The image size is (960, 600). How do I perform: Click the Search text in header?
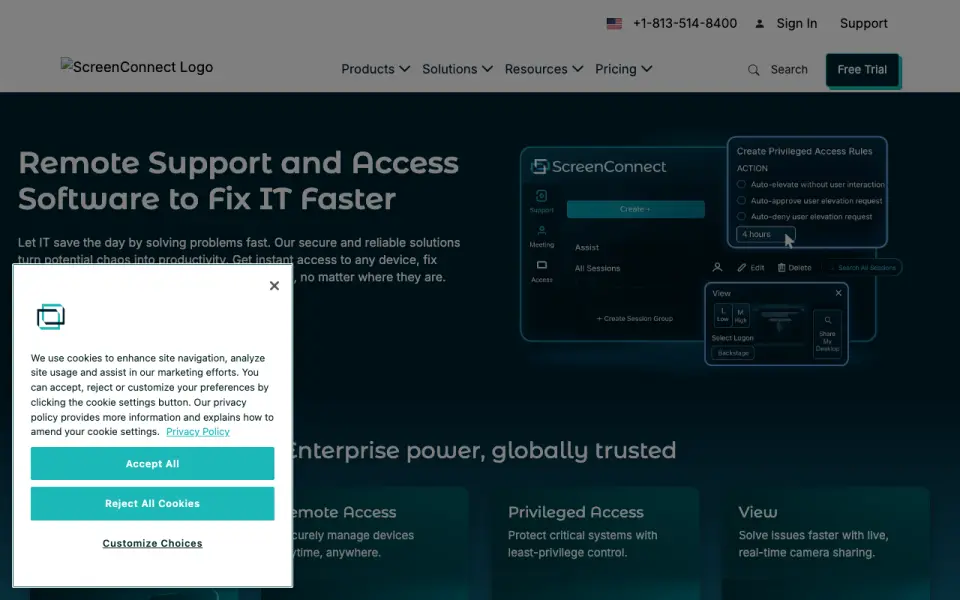click(x=789, y=70)
